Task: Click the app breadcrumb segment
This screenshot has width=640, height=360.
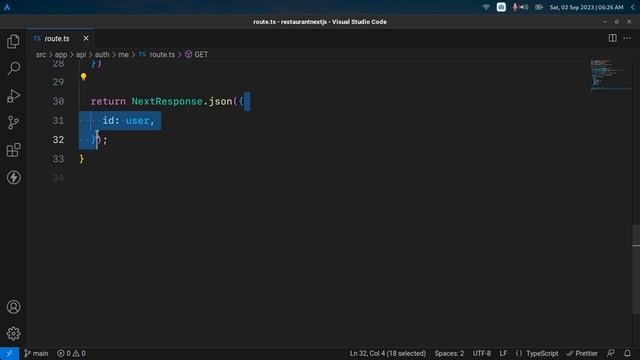Action: pos(61,55)
